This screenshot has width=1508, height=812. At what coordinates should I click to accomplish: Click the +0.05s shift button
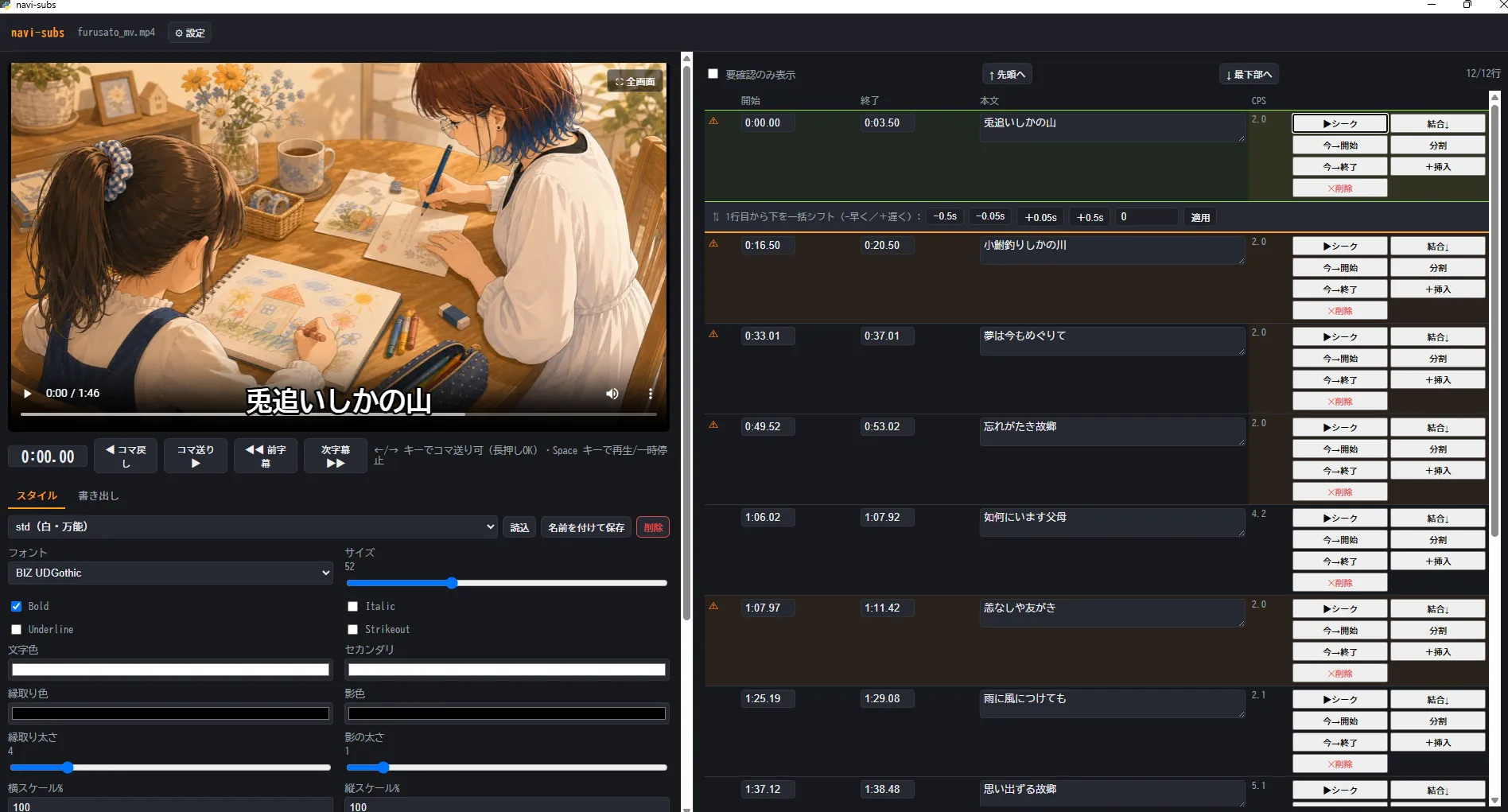1040,217
